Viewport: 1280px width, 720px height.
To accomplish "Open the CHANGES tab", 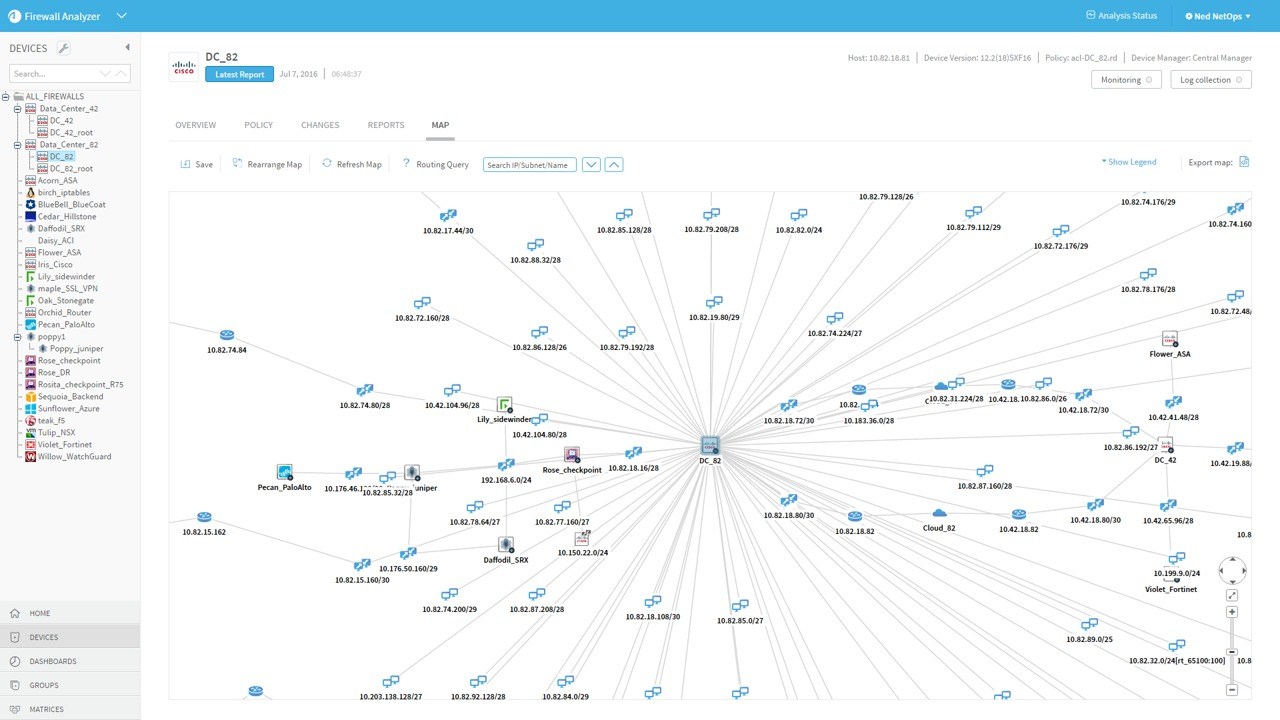I will pyautogui.click(x=320, y=124).
